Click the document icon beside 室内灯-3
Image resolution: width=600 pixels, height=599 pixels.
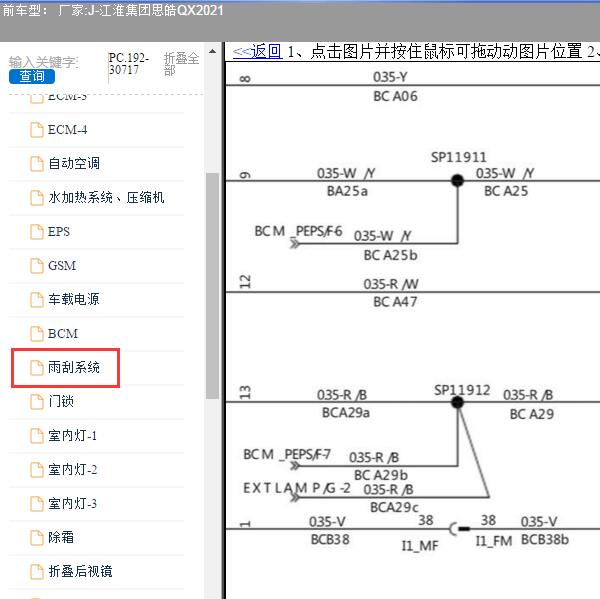tap(37, 503)
